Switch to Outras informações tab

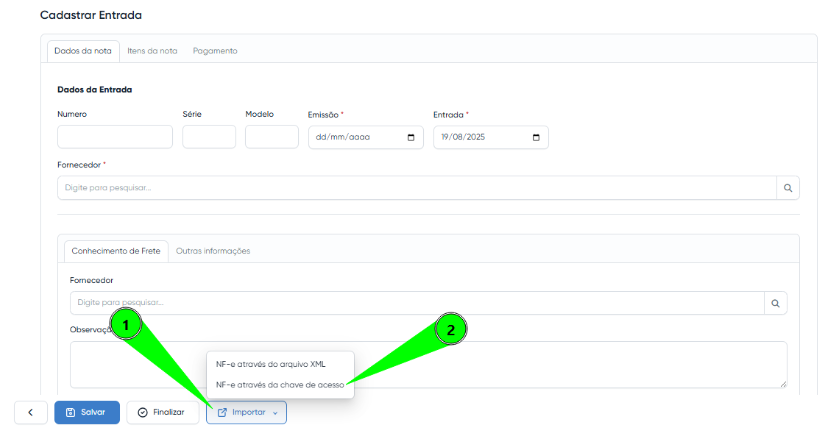pyautogui.click(x=213, y=251)
